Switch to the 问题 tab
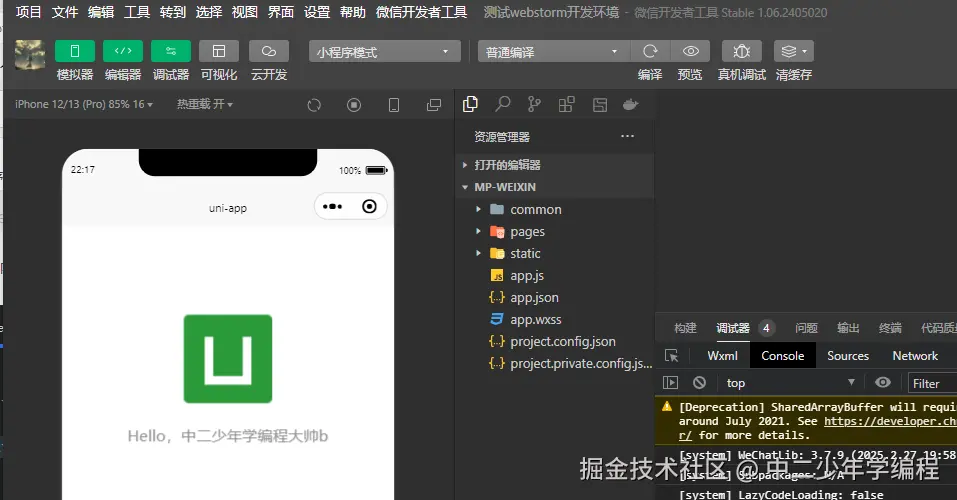This screenshot has width=957, height=500. tap(806, 328)
